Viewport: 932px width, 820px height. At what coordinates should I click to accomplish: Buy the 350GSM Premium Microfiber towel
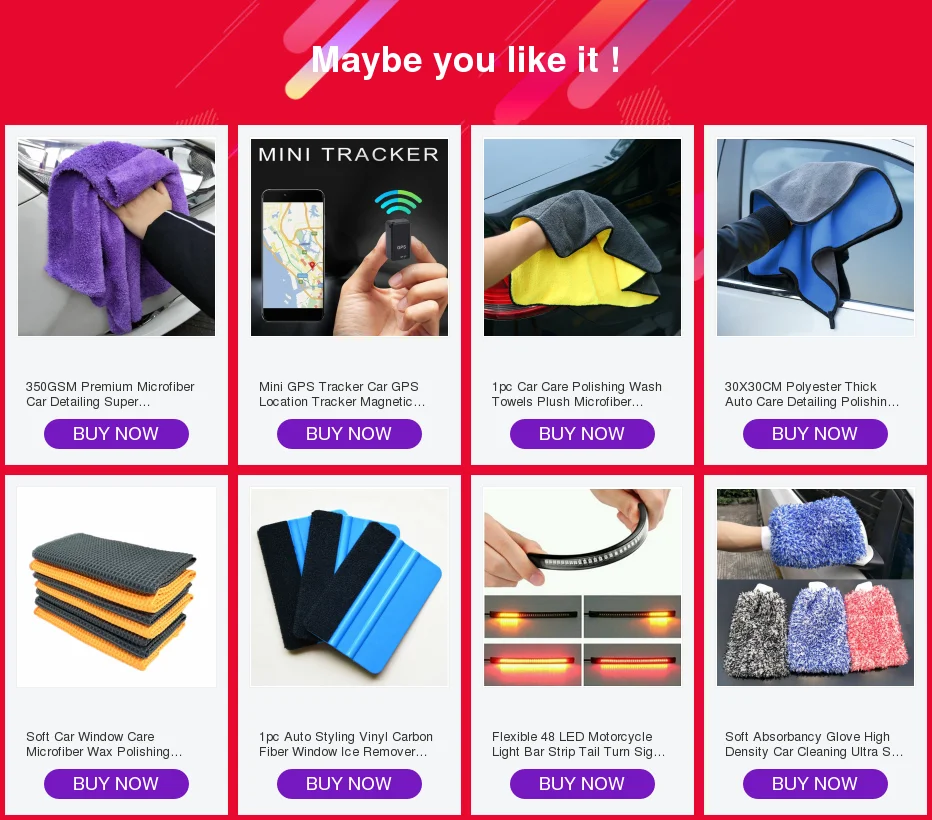coord(116,434)
